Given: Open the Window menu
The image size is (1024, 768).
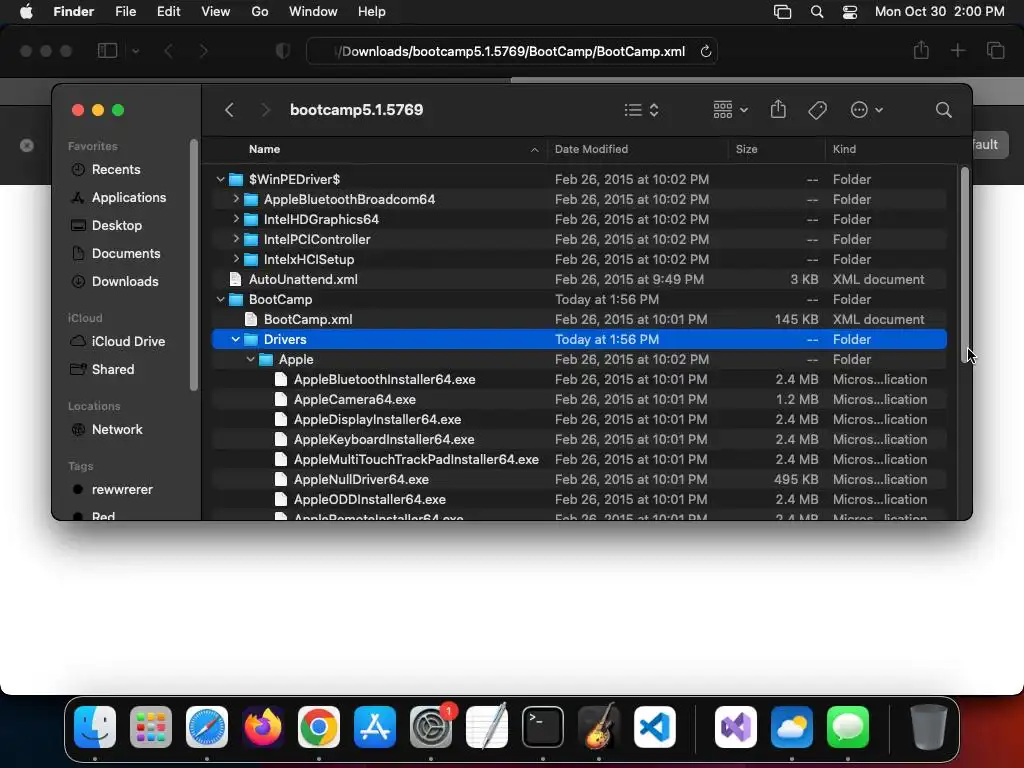Looking at the screenshot, I should (x=313, y=12).
